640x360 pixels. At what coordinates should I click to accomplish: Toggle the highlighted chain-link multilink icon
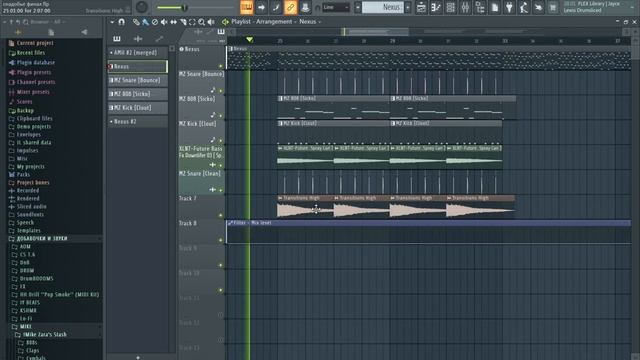pos(290,7)
